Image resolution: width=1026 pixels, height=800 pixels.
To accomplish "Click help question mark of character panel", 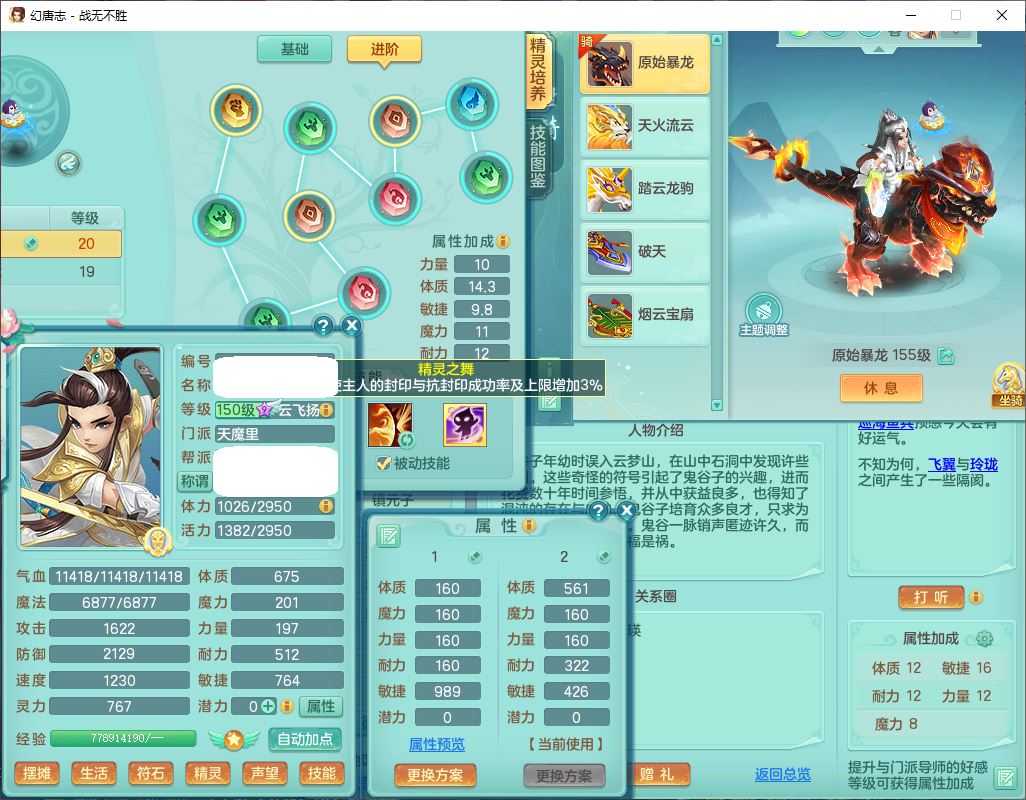I will point(323,326).
